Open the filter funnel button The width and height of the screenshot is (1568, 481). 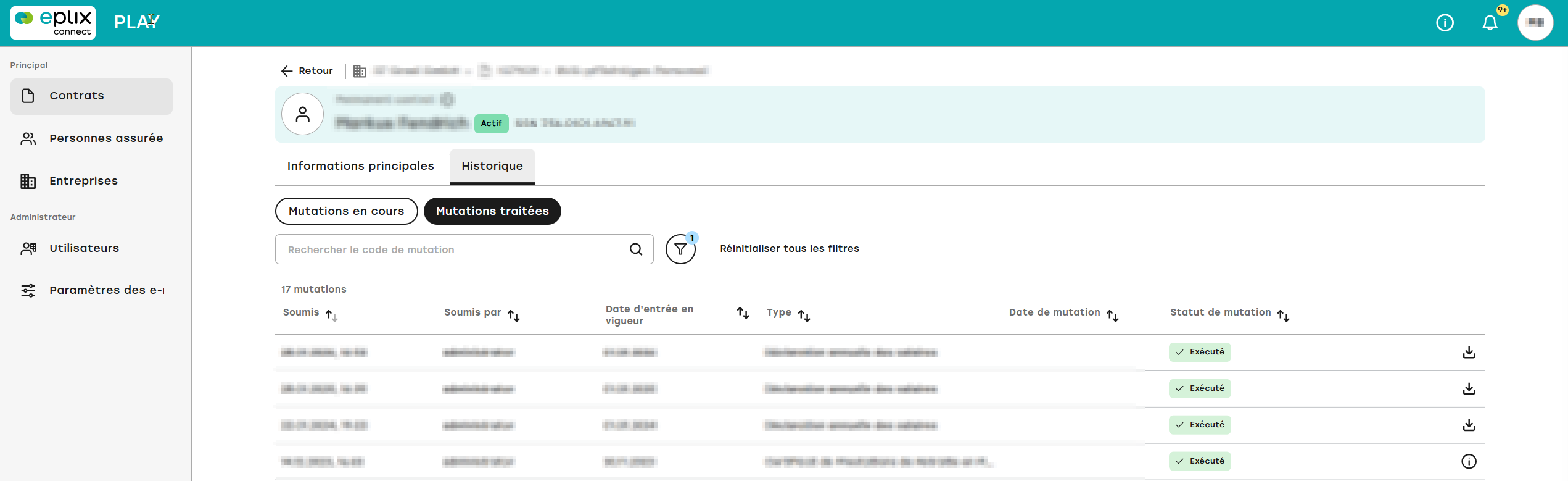(680, 249)
